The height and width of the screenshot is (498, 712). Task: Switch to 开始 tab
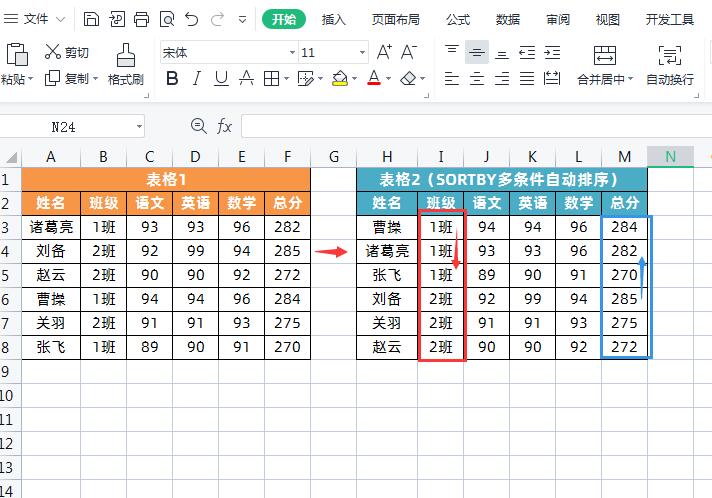pos(284,20)
